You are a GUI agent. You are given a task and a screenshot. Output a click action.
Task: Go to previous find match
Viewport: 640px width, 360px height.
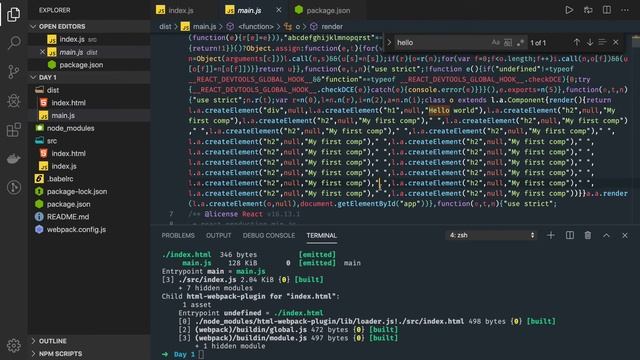point(576,42)
